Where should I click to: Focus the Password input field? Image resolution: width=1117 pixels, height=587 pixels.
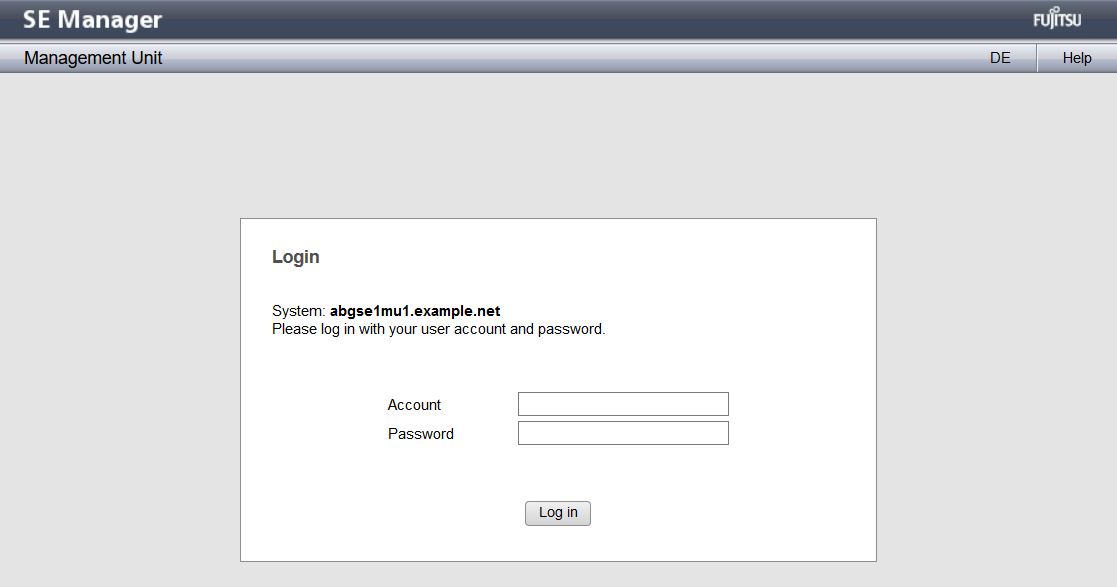(623, 433)
